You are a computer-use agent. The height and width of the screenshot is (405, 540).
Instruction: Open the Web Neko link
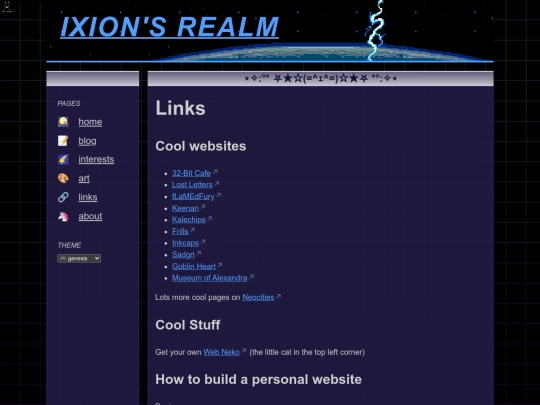pyautogui.click(x=221, y=352)
